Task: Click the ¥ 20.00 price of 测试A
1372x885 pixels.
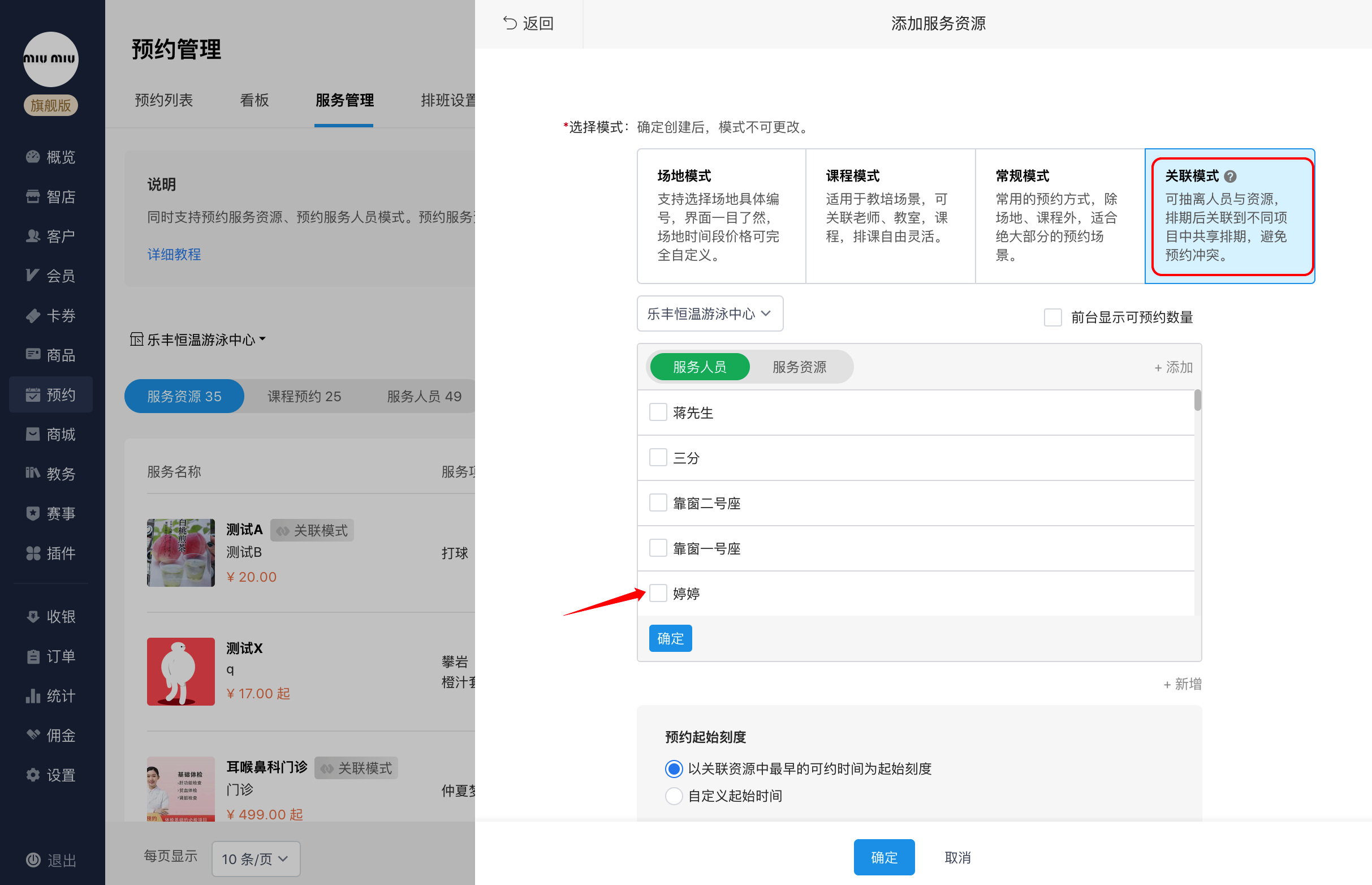Action: pos(252,577)
